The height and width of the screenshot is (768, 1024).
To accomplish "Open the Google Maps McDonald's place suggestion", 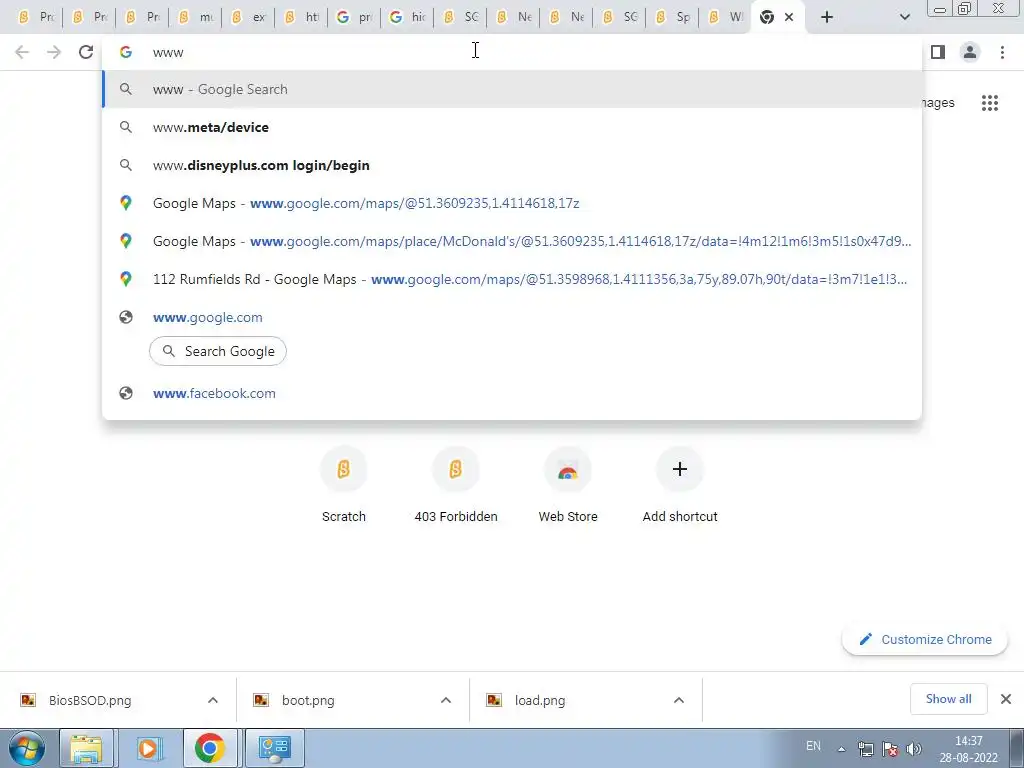I will [512, 241].
